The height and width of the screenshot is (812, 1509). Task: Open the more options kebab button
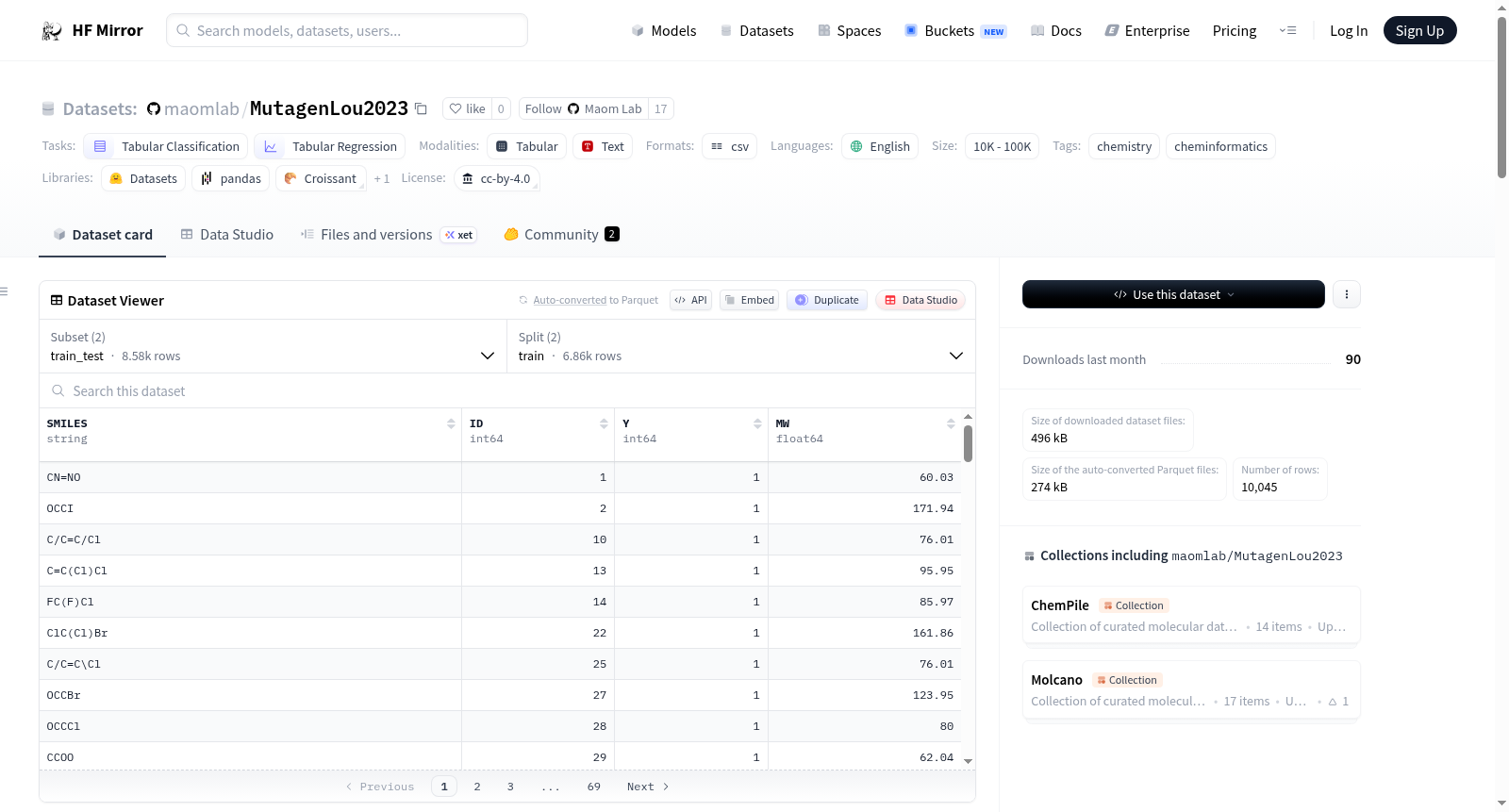pyautogui.click(x=1347, y=294)
